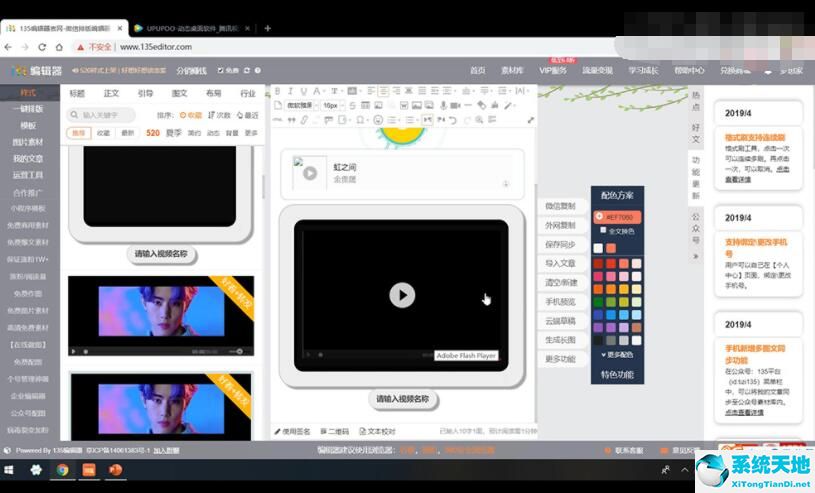Screen dimensions: 815x493
Task: Play the 虹之间 audio track
Action: (310, 173)
